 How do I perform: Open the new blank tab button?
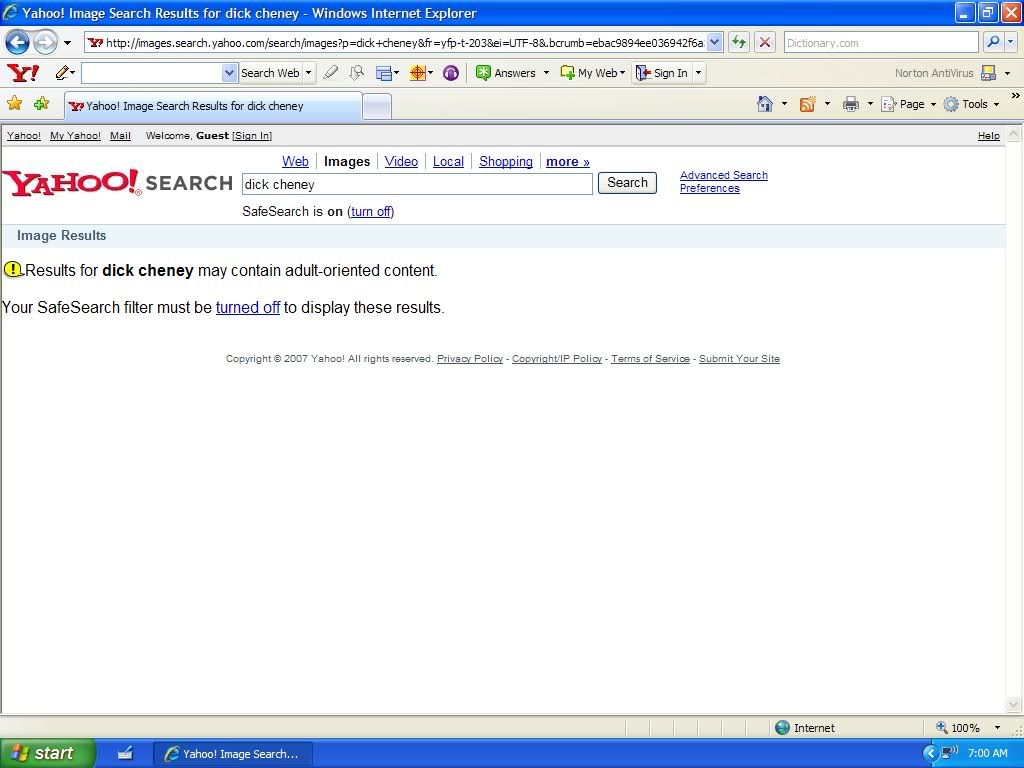377,106
